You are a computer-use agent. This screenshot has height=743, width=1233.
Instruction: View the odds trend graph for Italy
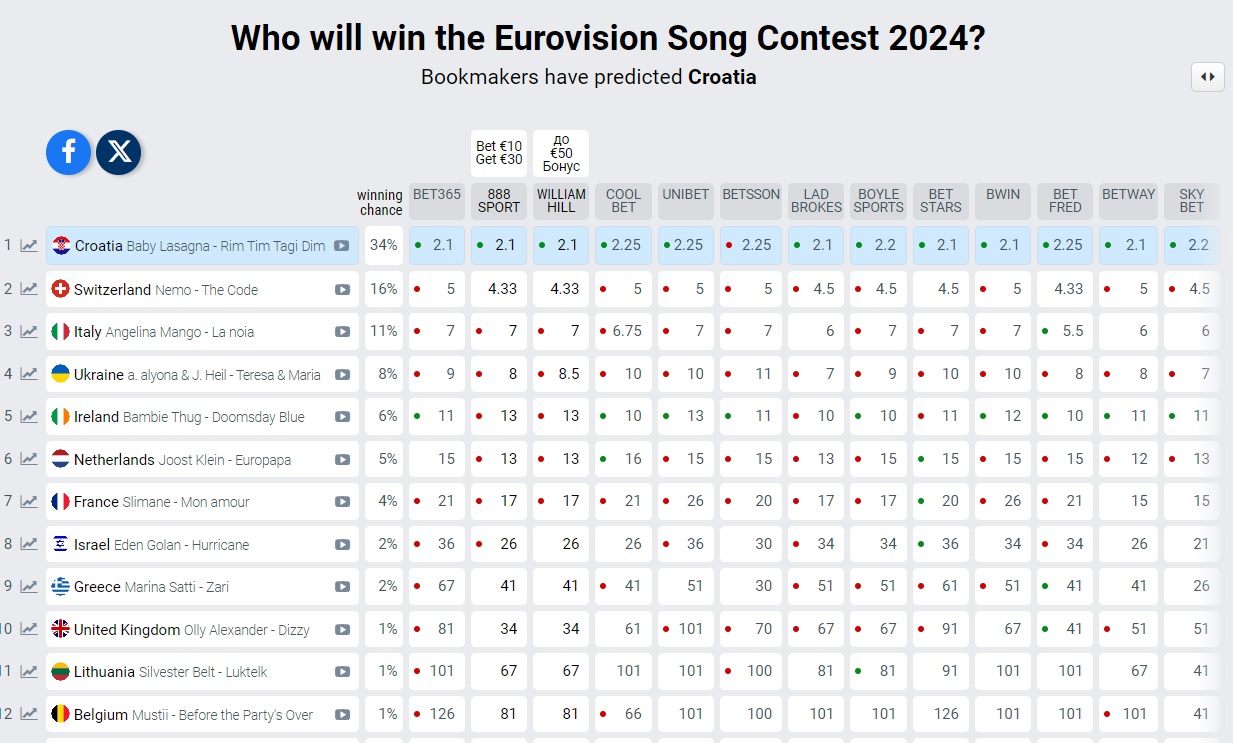pyautogui.click(x=28, y=330)
